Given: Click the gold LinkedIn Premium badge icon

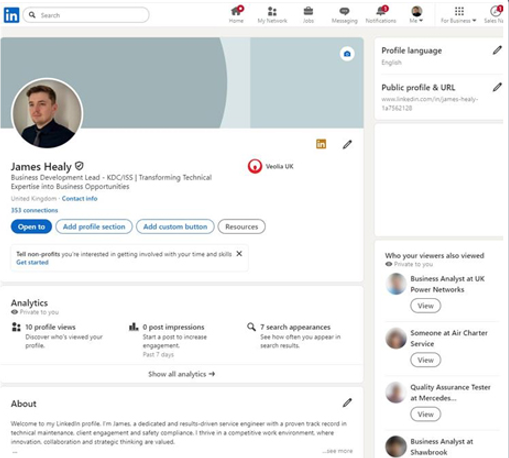Looking at the screenshot, I should (321, 144).
